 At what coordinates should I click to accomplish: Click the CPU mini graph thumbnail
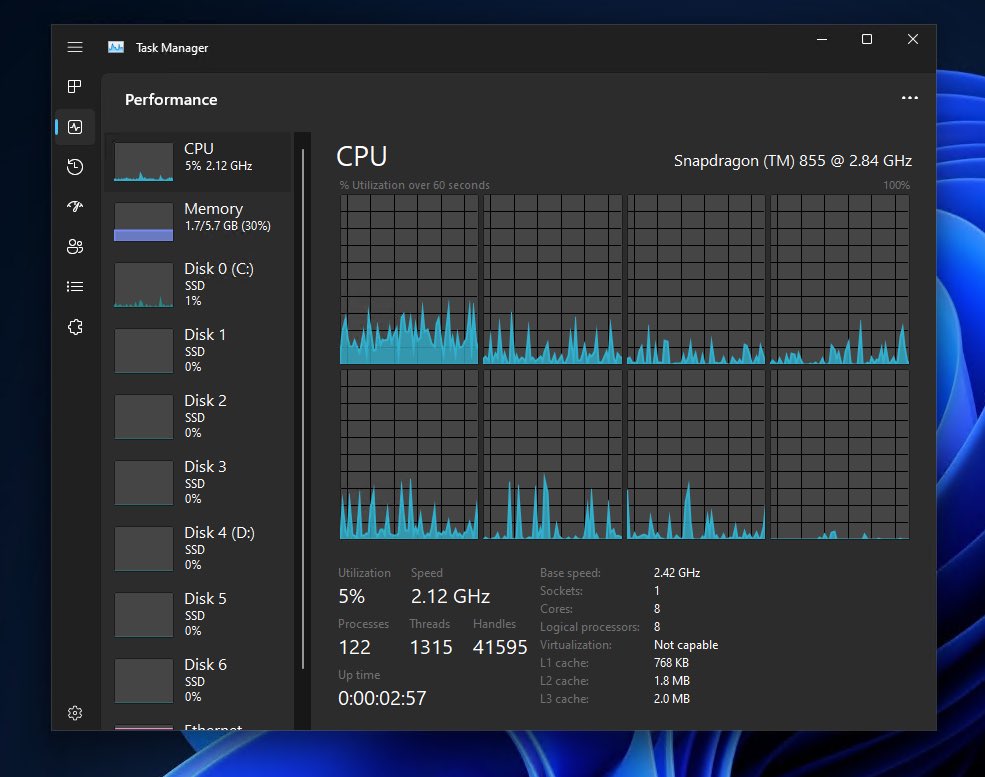[143, 161]
